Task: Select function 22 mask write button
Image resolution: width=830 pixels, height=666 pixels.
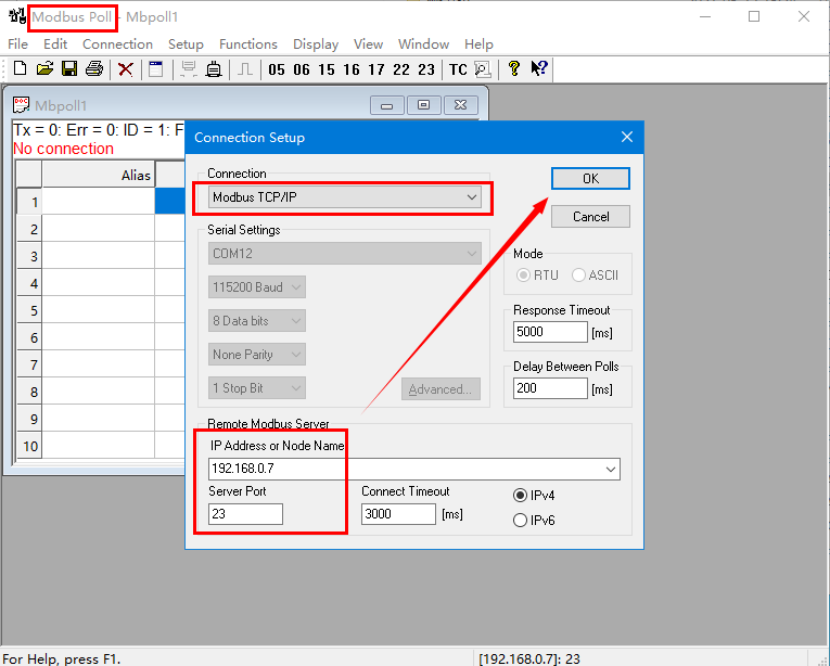Action: coord(401,69)
